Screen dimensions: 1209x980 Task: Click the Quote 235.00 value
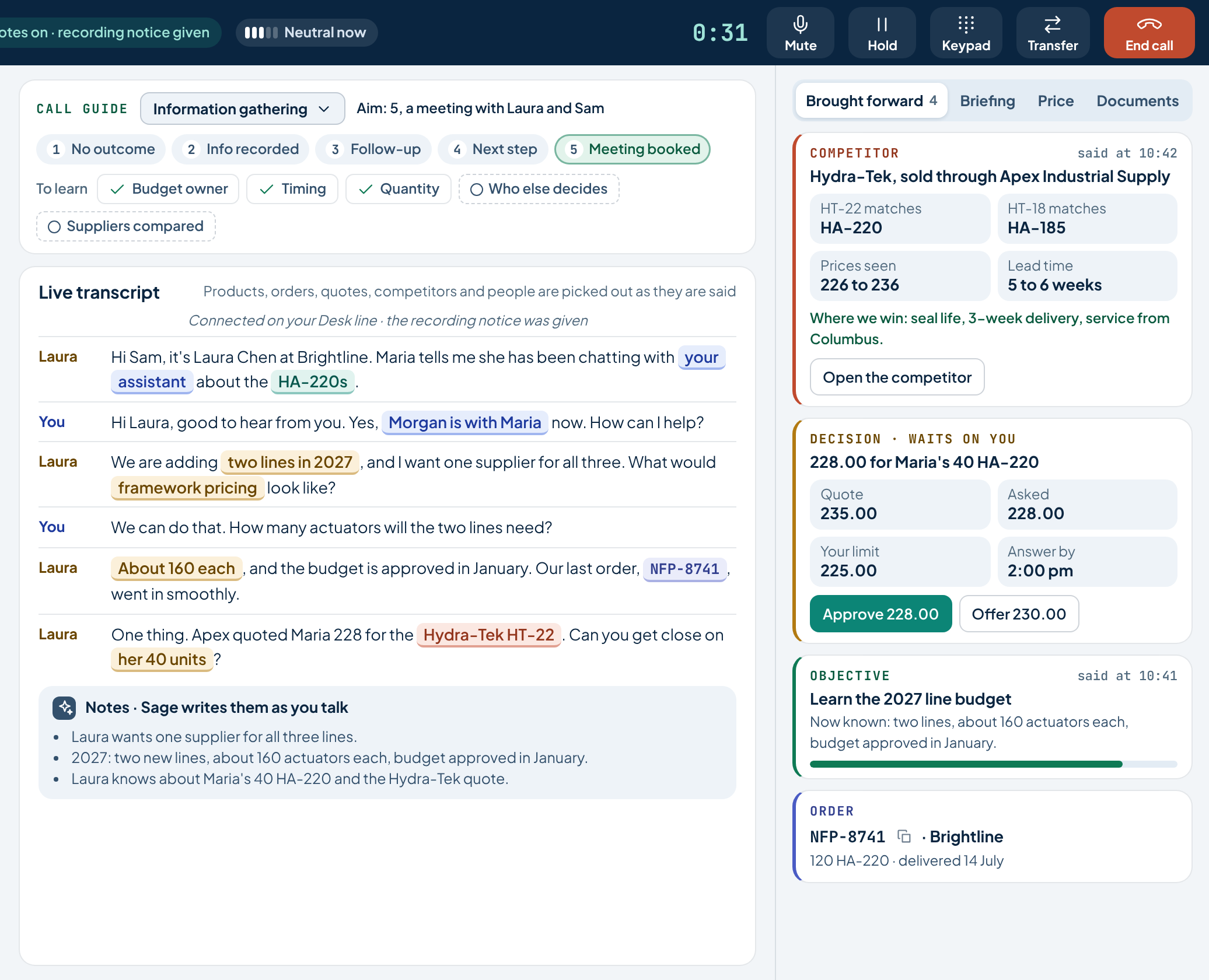(x=900, y=505)
